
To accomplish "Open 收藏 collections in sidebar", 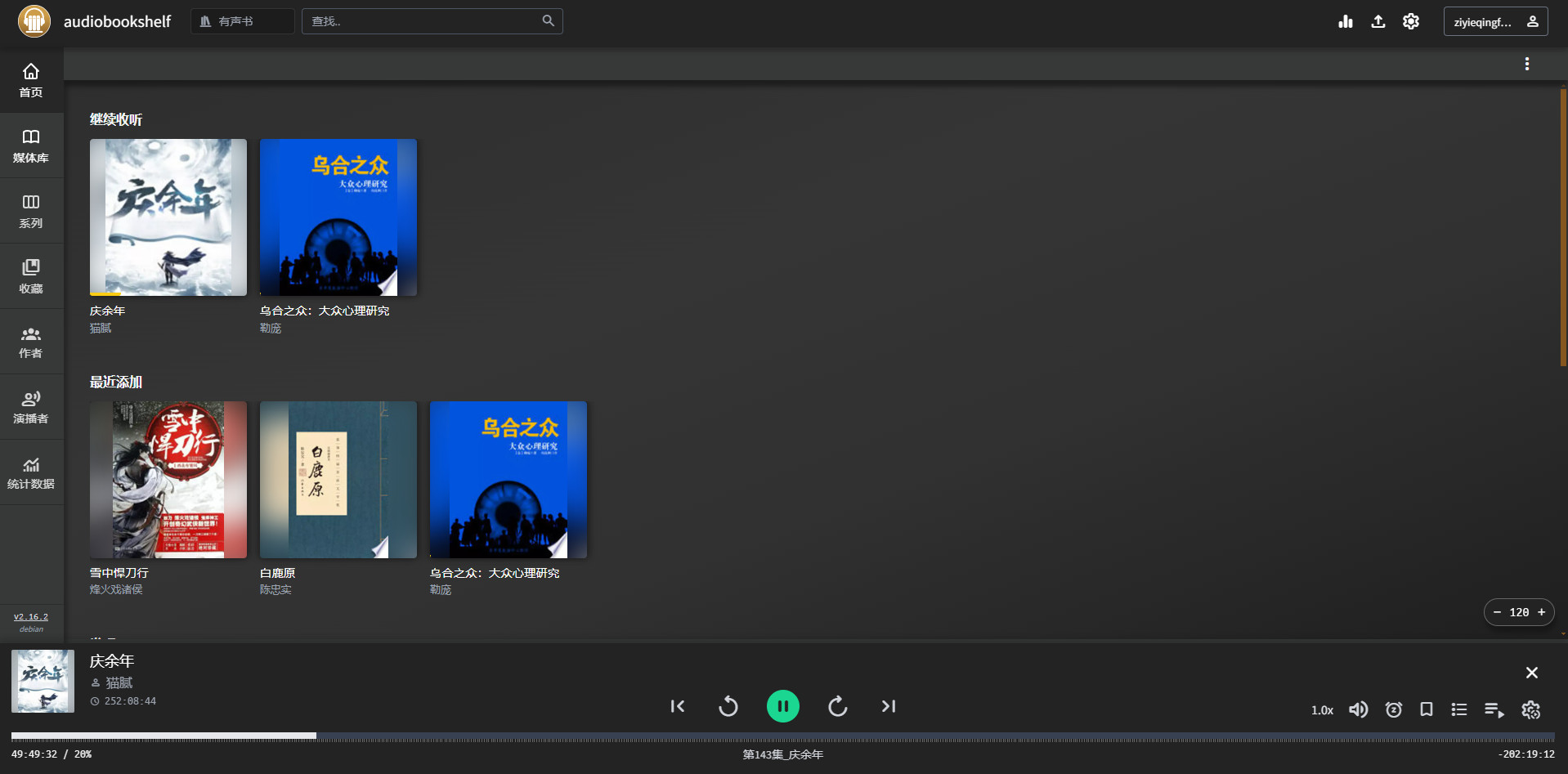I will [x=31, y=276].
